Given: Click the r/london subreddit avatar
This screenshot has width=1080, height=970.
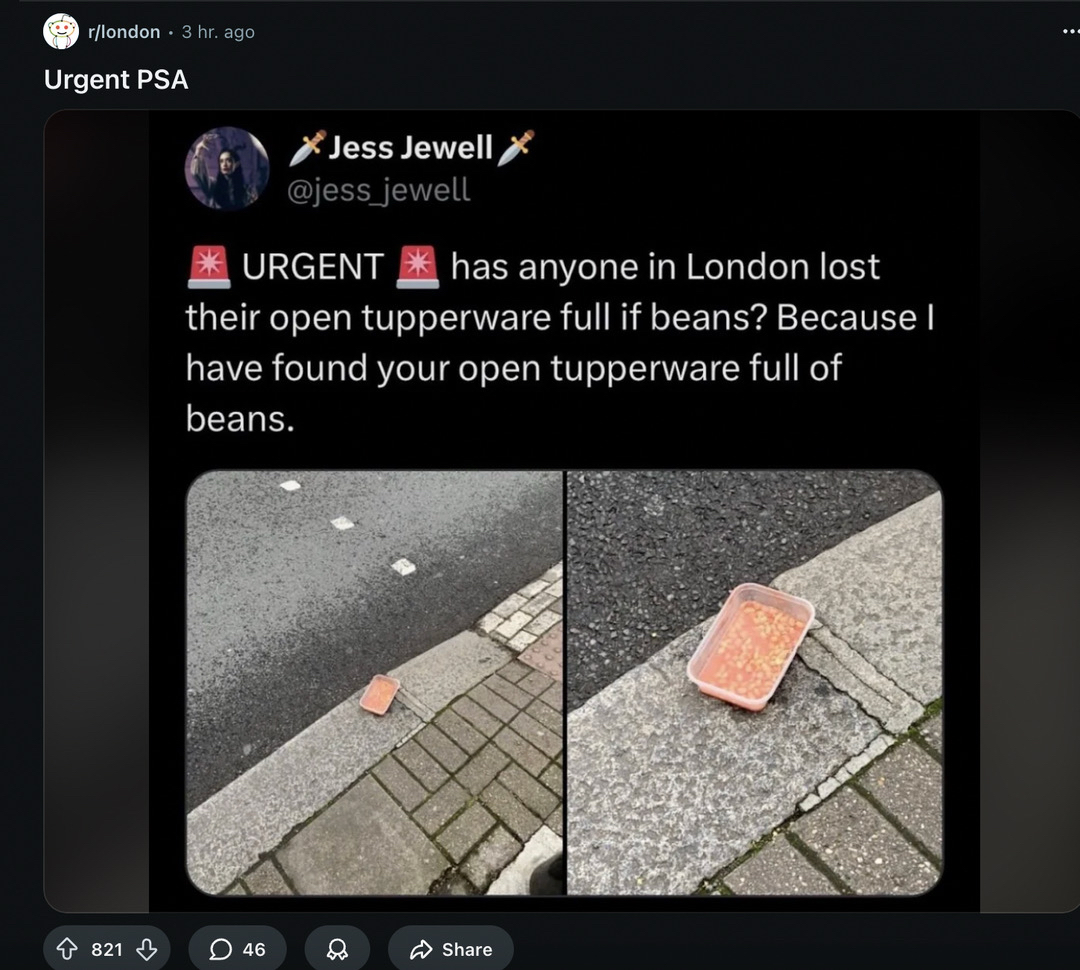Looking at the screenshot, I should 61,32.
